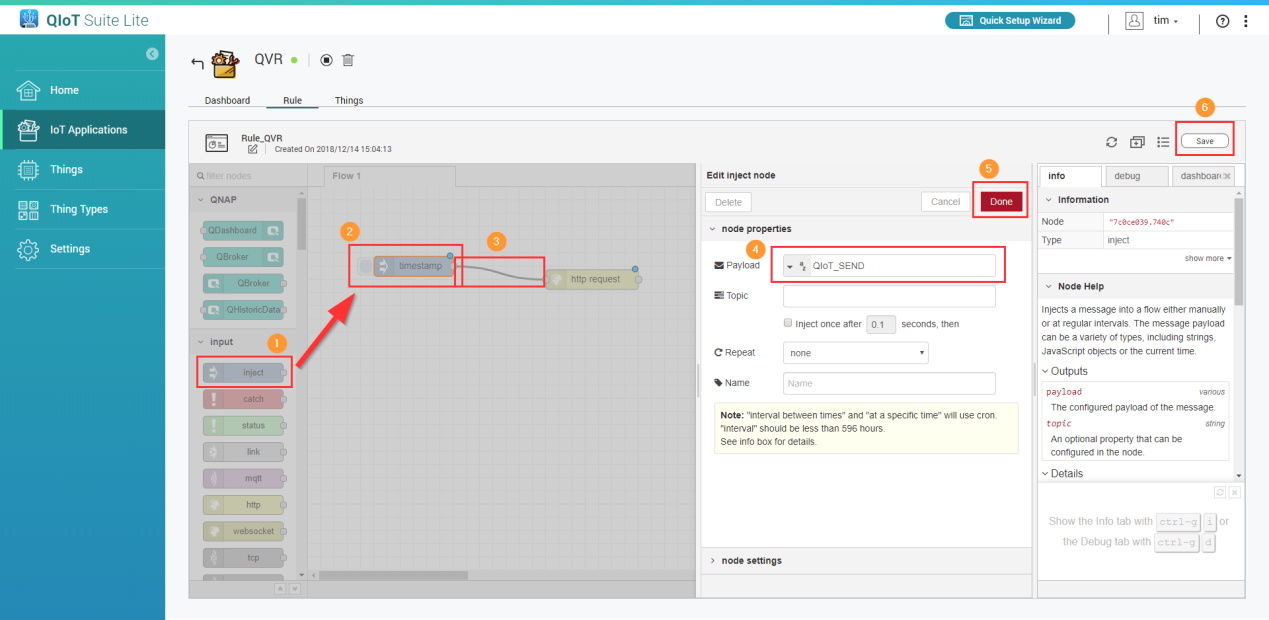Open the dashboard tab in the sidebar
Image resolution: width=1269 pixels, height=620 pixels.
coord(1202,176)
